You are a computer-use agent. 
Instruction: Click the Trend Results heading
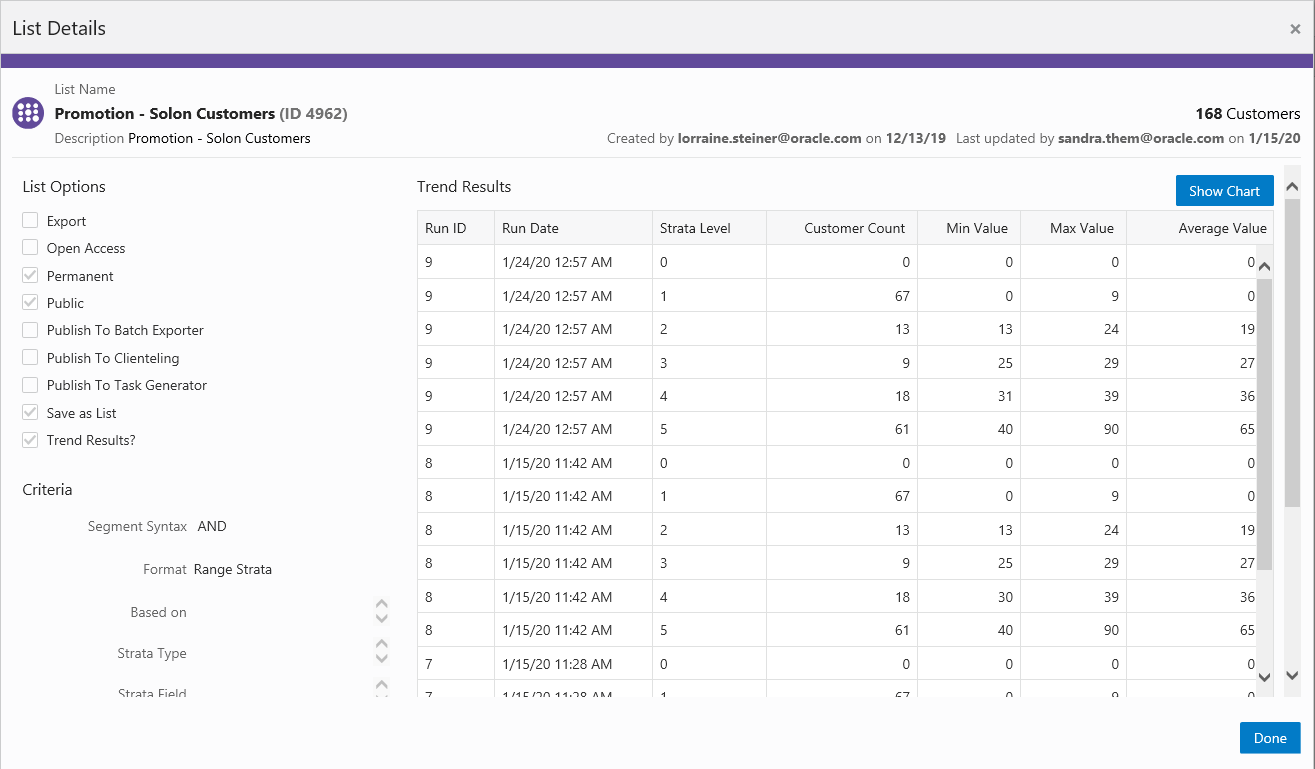(x=464, y=187)
